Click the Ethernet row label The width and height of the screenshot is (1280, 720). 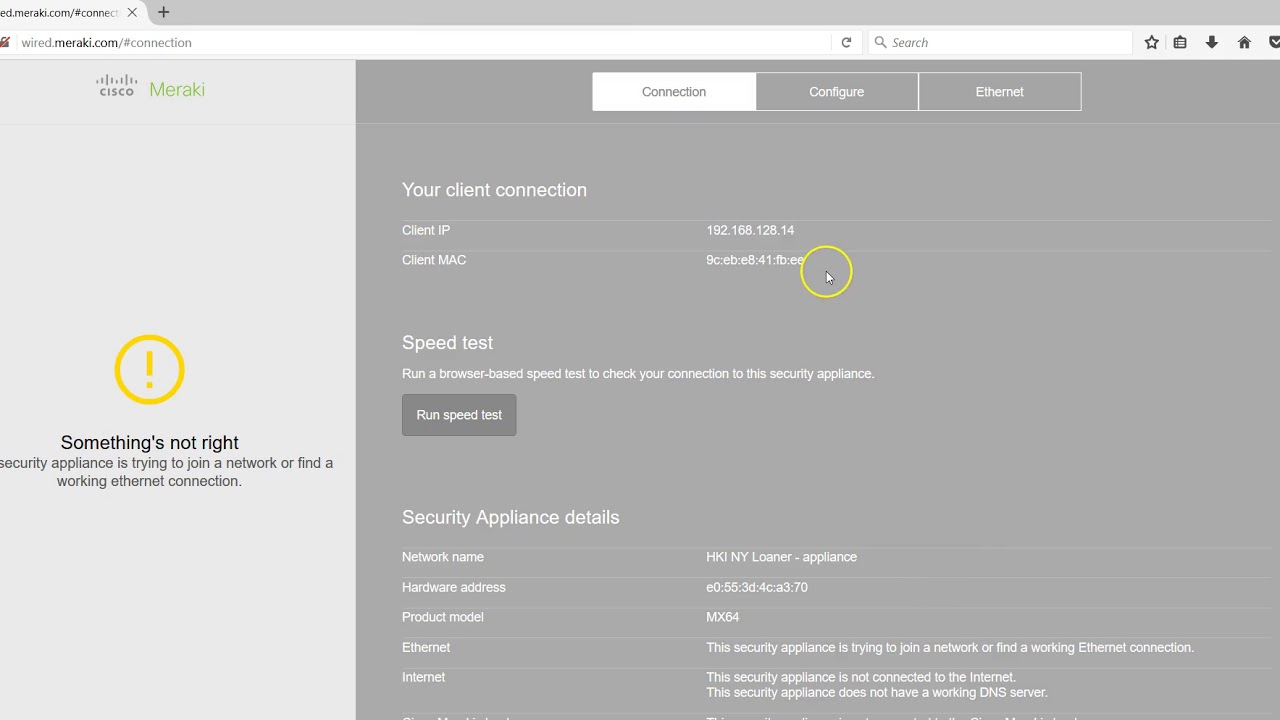pyautogui.click(x=426, y=647)
